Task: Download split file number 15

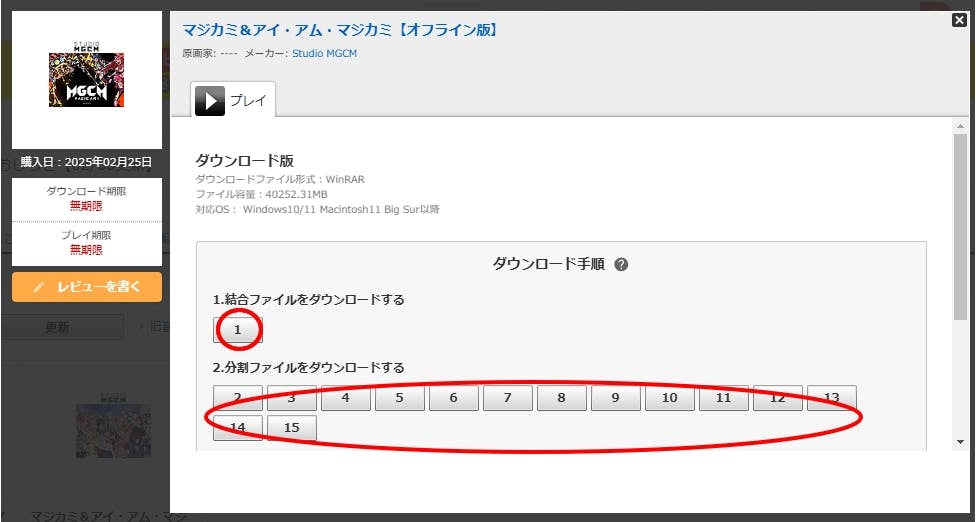Action: tap(292, 428)
